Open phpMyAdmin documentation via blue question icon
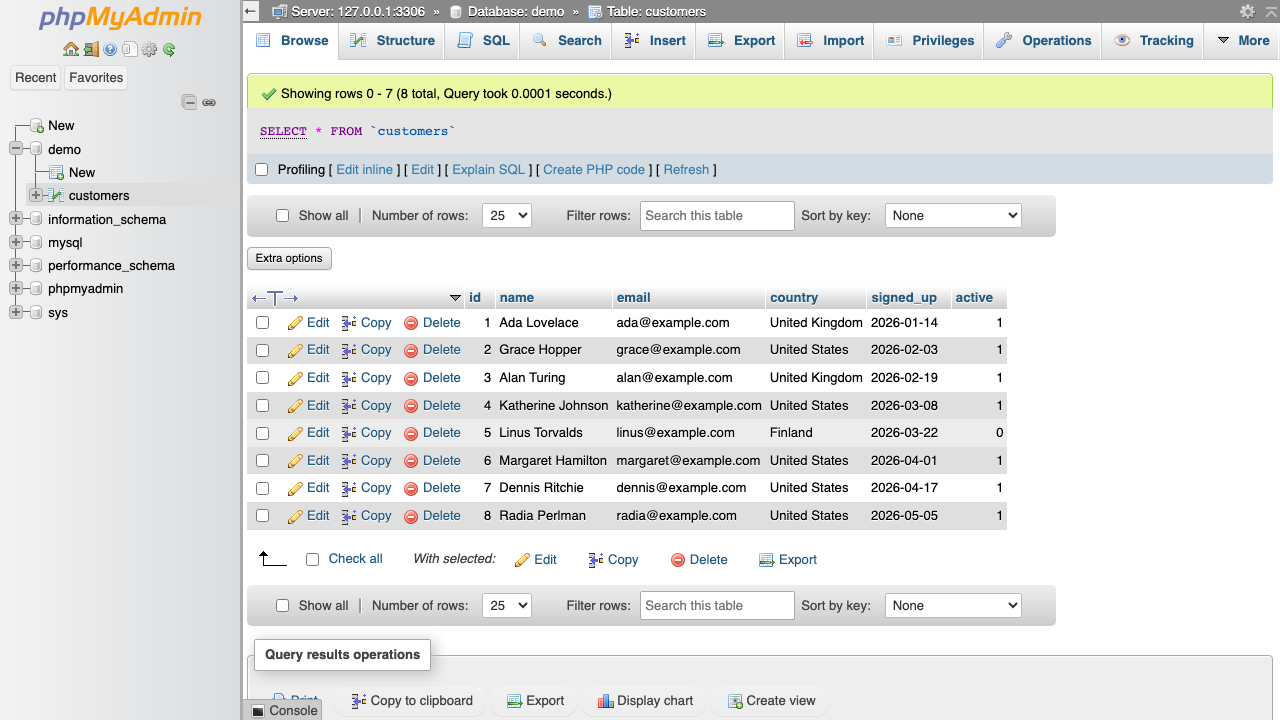Image resolution: width=1280 pixels, height=720 pixels. pos(110,49)
